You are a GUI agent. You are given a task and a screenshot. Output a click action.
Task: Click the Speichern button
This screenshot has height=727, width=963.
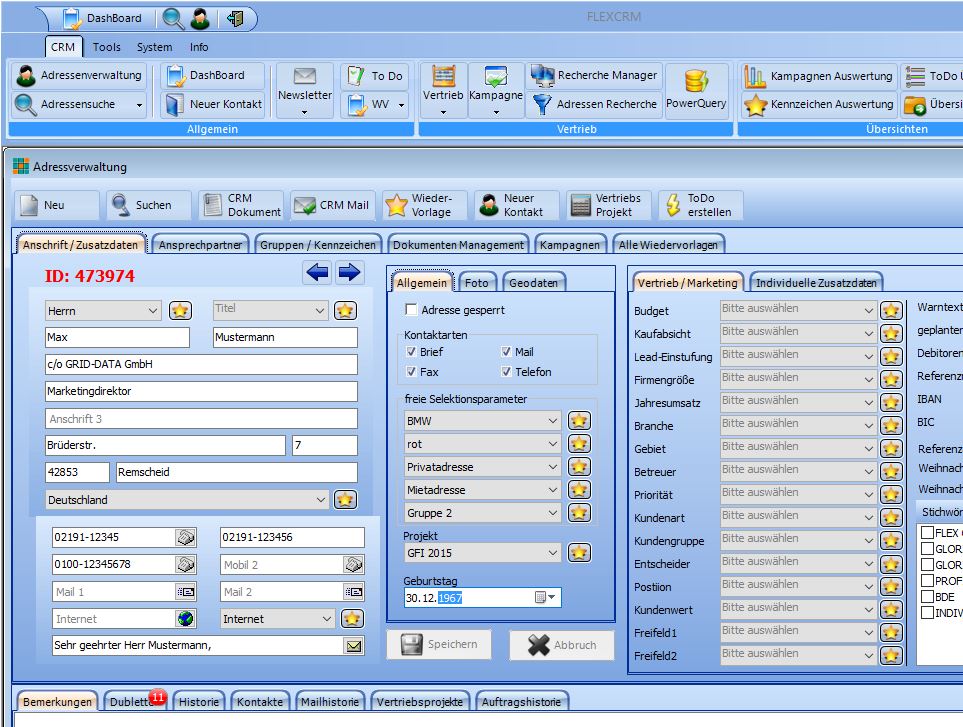[x=439, y=645]
